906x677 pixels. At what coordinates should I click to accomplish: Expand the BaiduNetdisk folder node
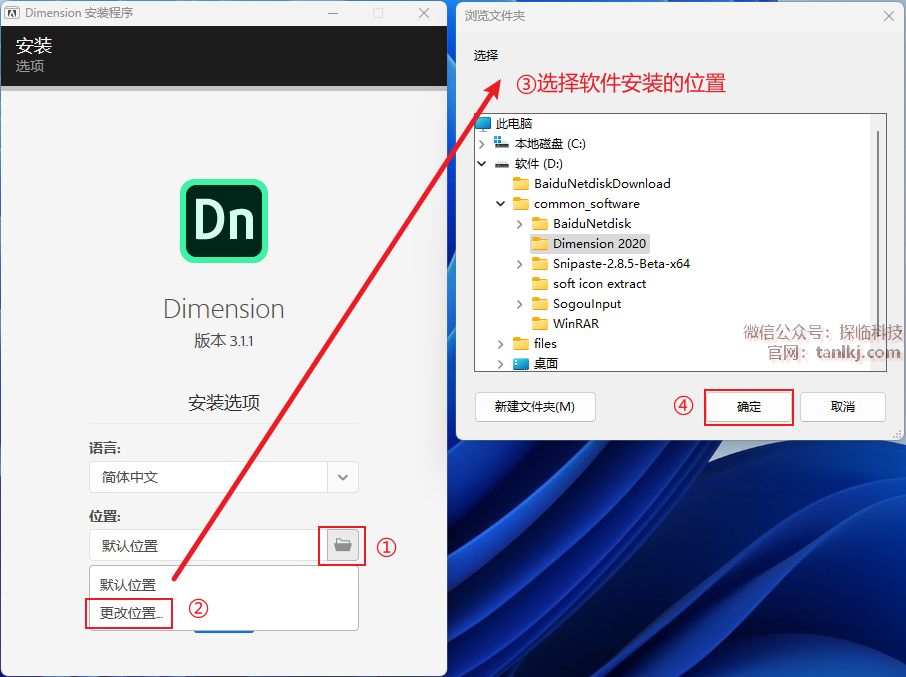tap(519, 224)
